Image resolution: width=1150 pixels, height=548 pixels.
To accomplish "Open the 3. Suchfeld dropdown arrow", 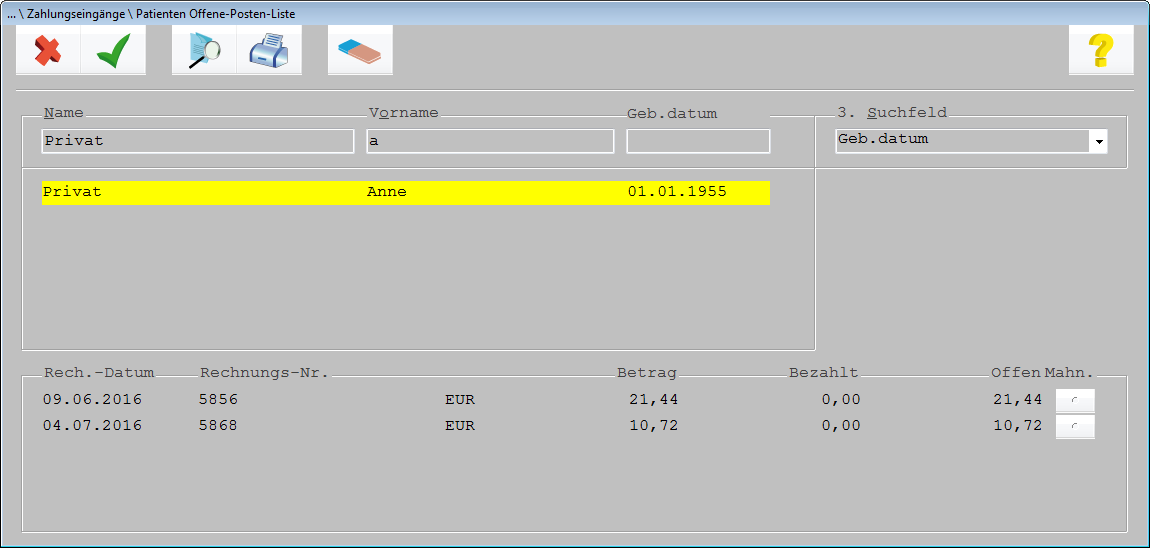I will pos(1098,141).
